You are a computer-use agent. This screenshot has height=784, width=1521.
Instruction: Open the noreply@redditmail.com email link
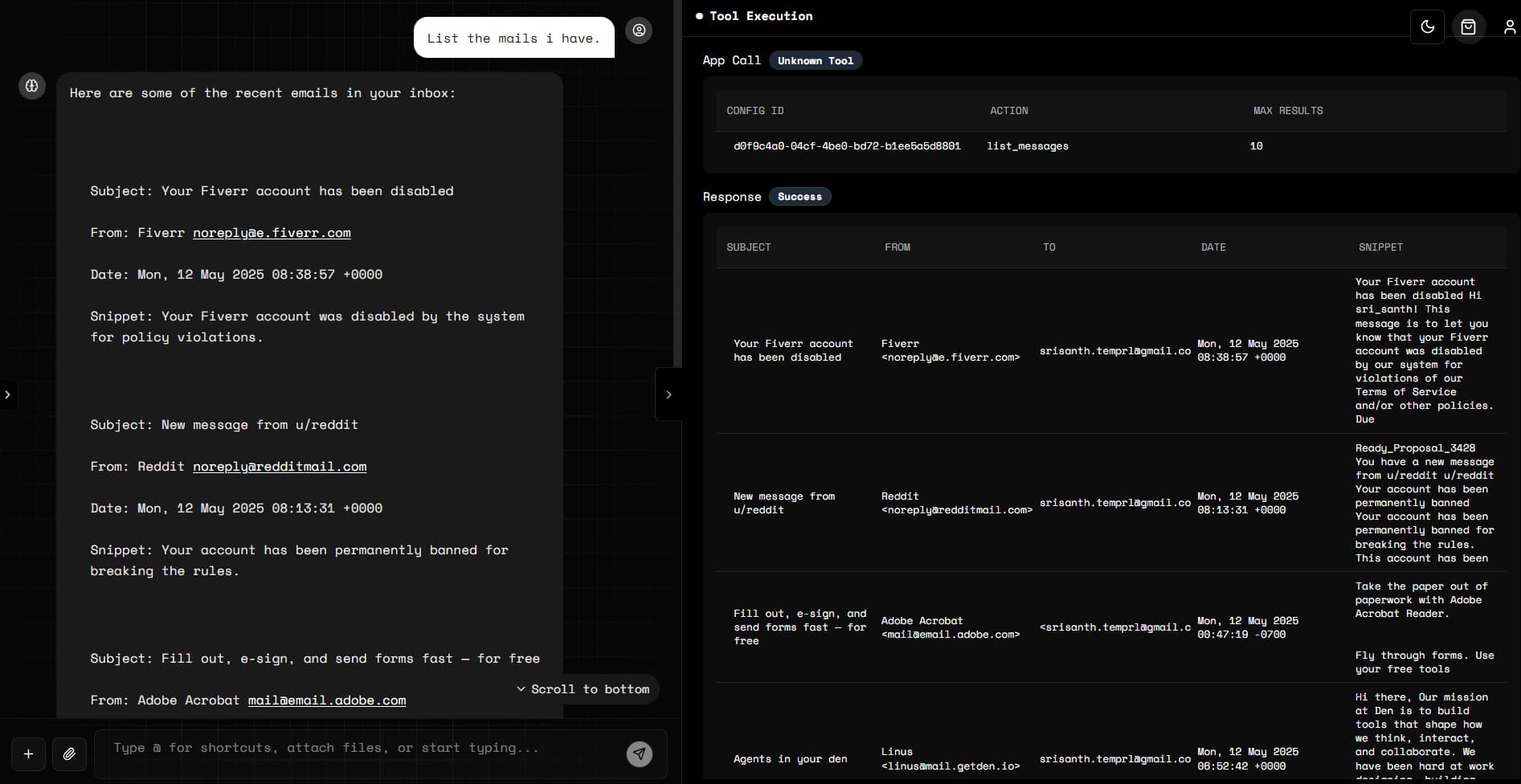pyautogui.click(x=280, y=467)
